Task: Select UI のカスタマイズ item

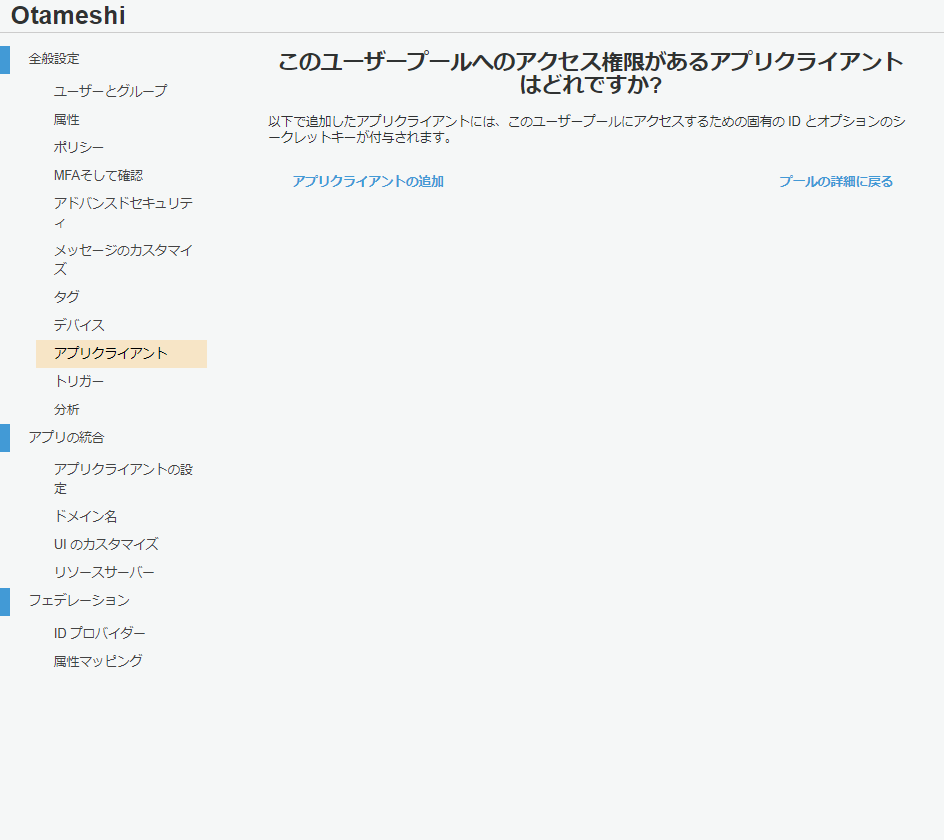Action: 106,544
